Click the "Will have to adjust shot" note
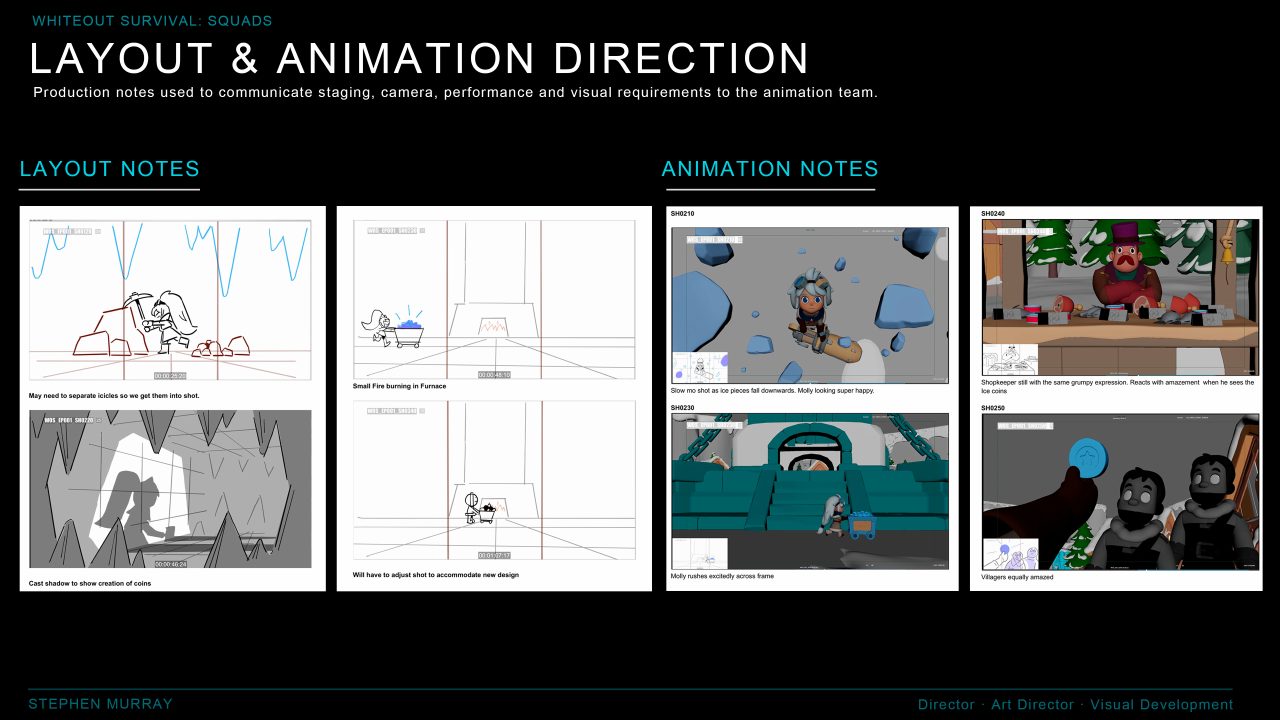The height and width of the screenshot is (720, 1280). pos(436,575)
